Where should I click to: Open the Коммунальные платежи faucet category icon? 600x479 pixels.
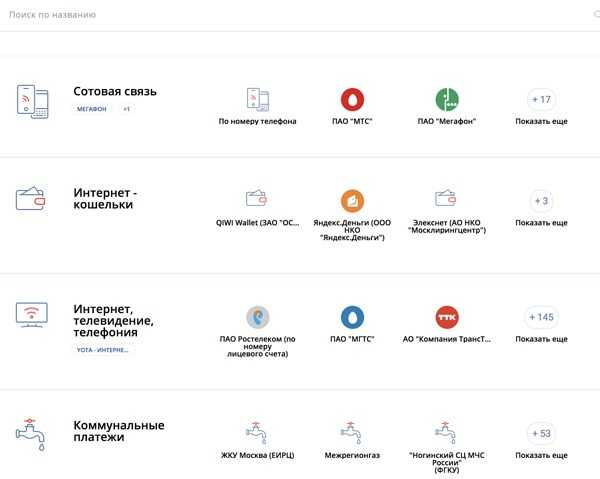[x=30, y=434]
